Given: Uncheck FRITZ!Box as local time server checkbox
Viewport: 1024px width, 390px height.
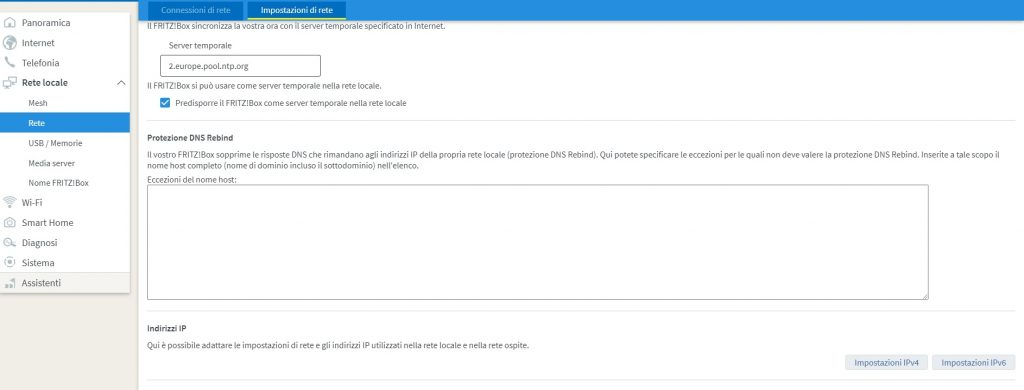Looking at the screenshot, I should coord(165,103).
